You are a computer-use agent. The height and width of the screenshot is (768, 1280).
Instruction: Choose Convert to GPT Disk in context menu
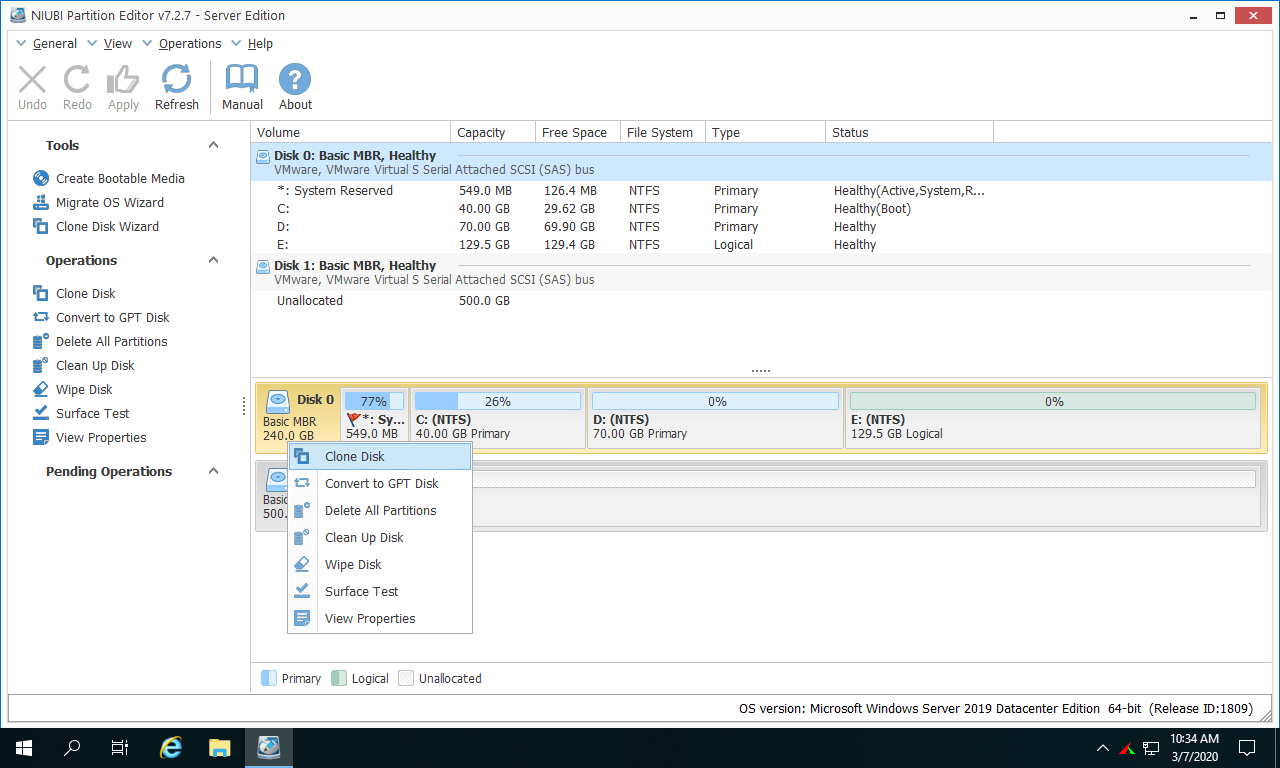pos(381,483)
